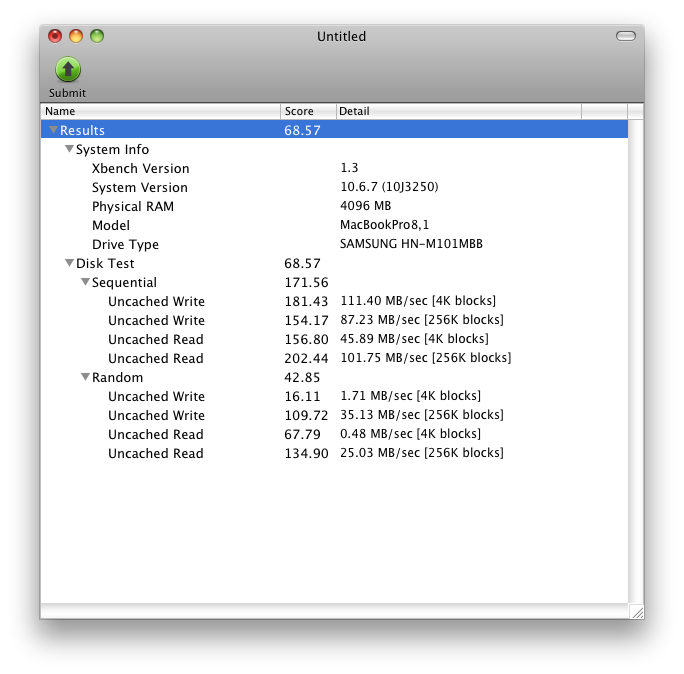Click the 4096 MB RAM value

(366, 205)
